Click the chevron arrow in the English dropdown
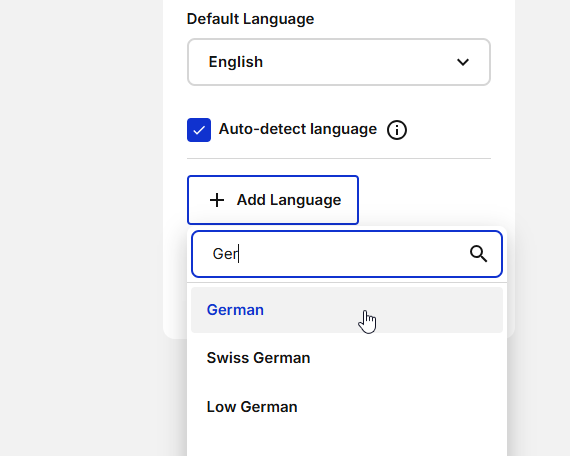This screenshot has width=570, height=456. pos(463,62)
